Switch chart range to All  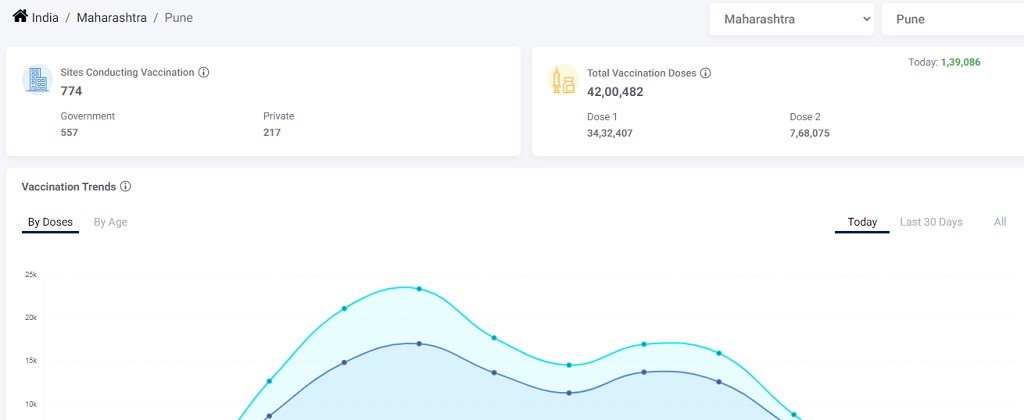[x=1000, y=222]
